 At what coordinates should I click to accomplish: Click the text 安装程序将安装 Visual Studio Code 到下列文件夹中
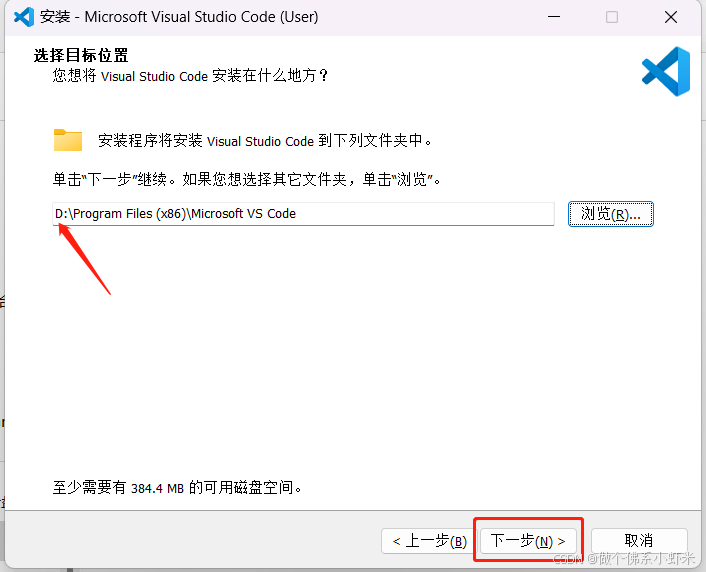tap(265, 141)
